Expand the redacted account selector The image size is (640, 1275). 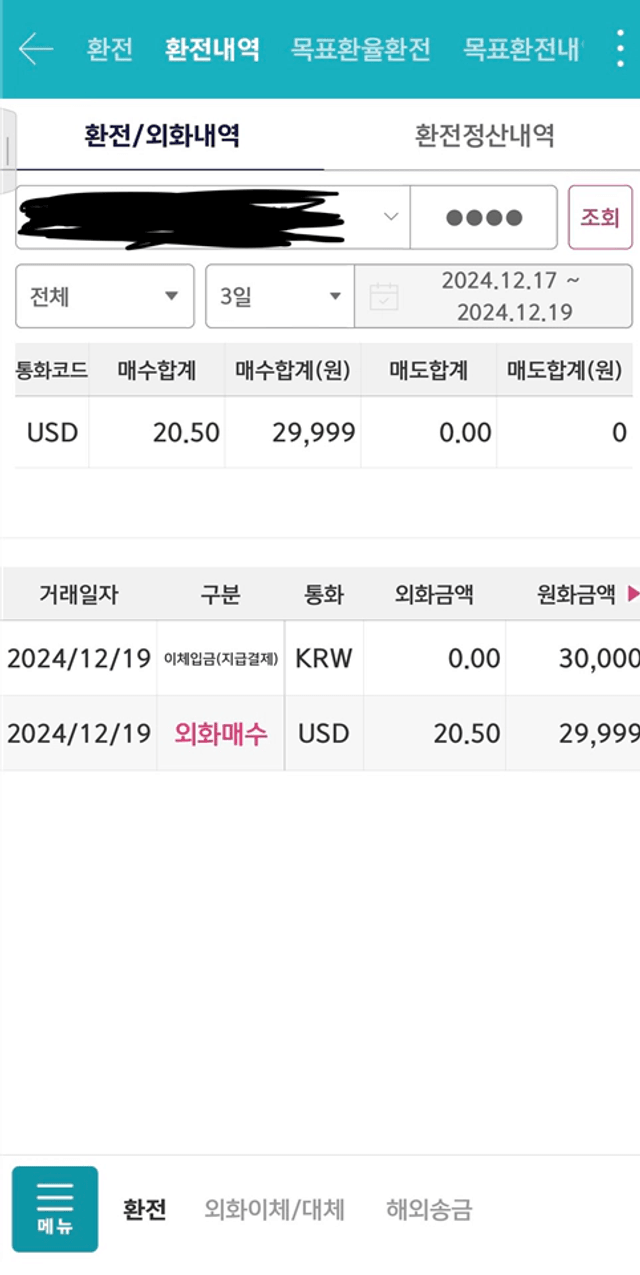coord(212,217)
